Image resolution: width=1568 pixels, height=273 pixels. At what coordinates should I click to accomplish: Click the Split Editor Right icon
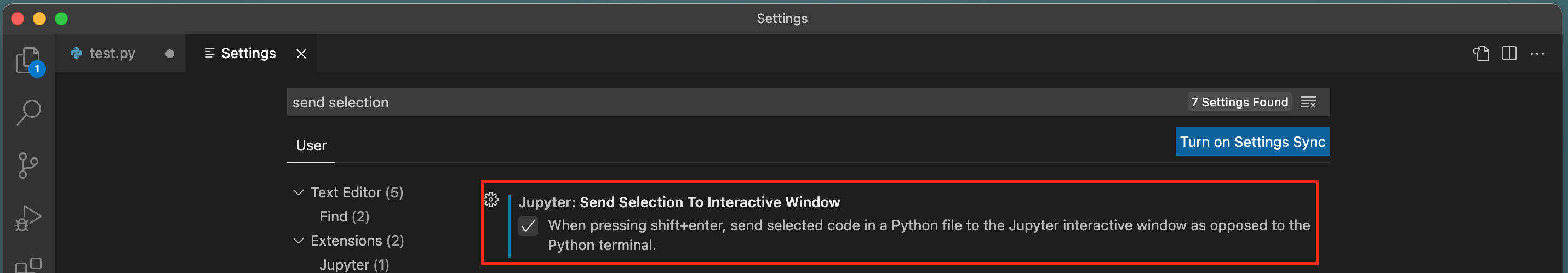[1509, 54]
